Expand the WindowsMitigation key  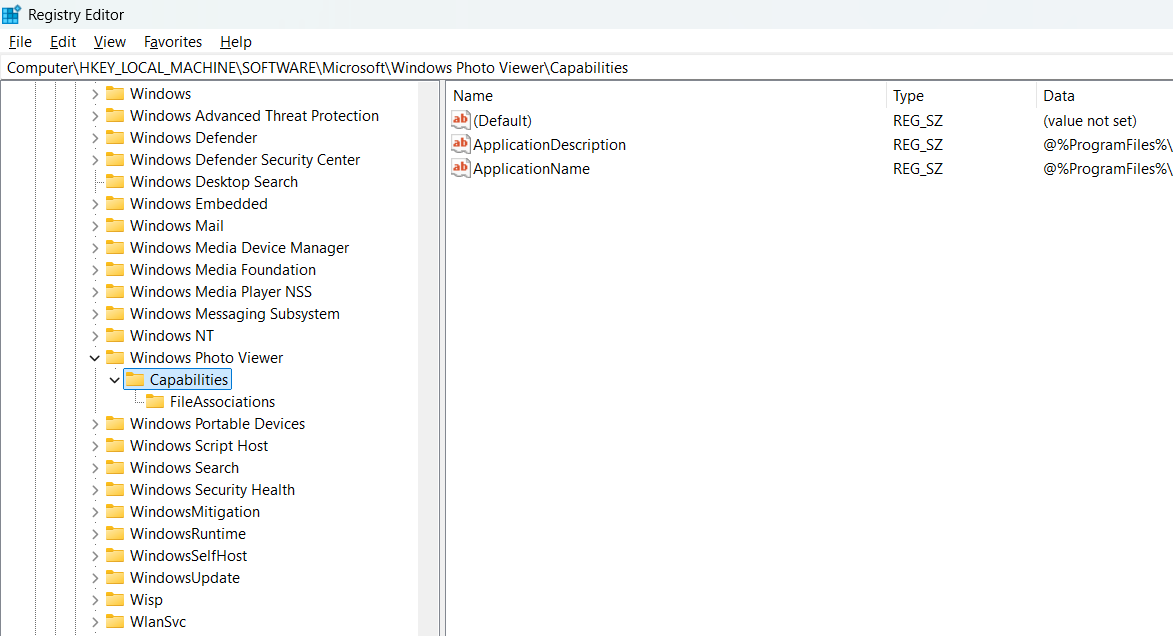[95, 513]
